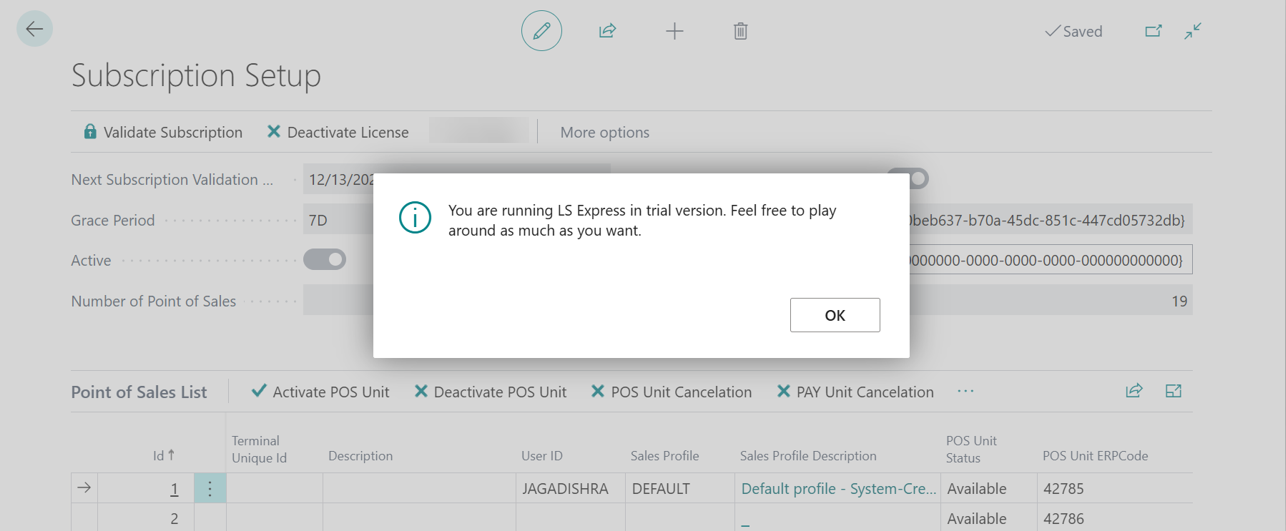This screenshot has width=1286, height=531.
Task: Open row 1 three-dot options menu
Action: pos(210,489)
